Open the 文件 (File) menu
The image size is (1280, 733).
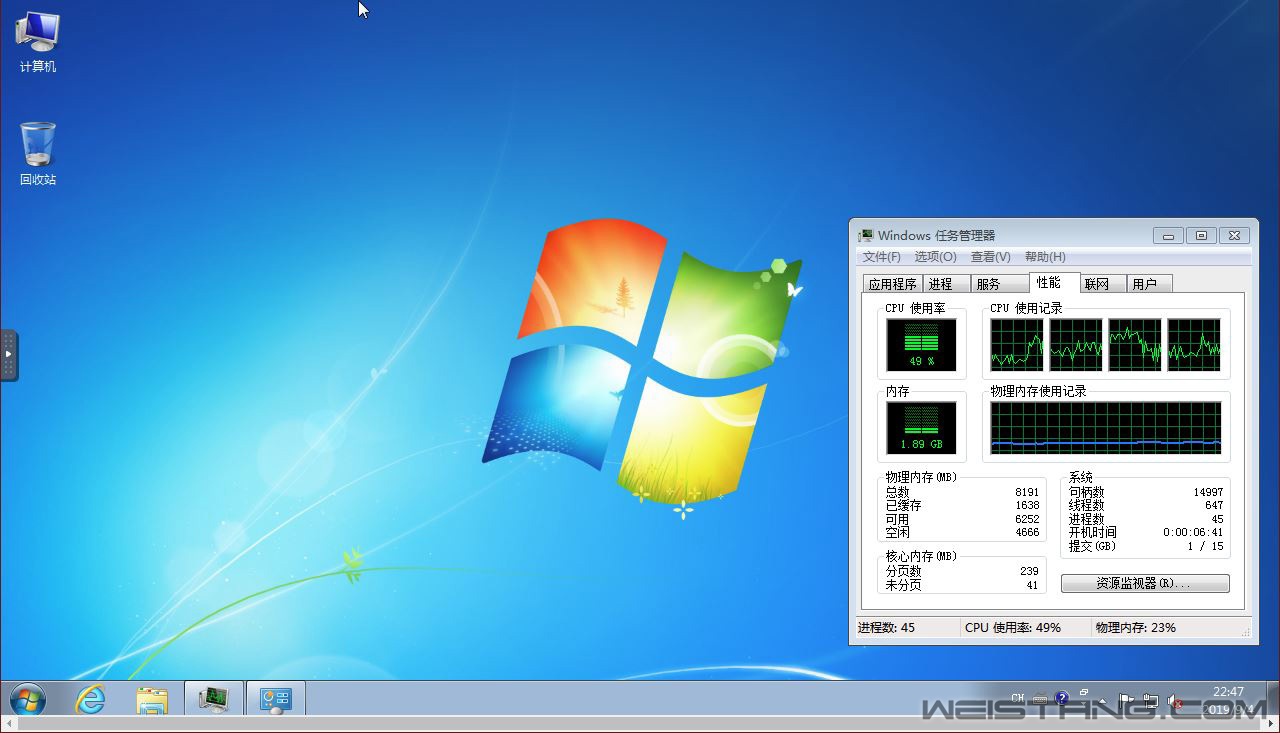click(x=880, y=257)
